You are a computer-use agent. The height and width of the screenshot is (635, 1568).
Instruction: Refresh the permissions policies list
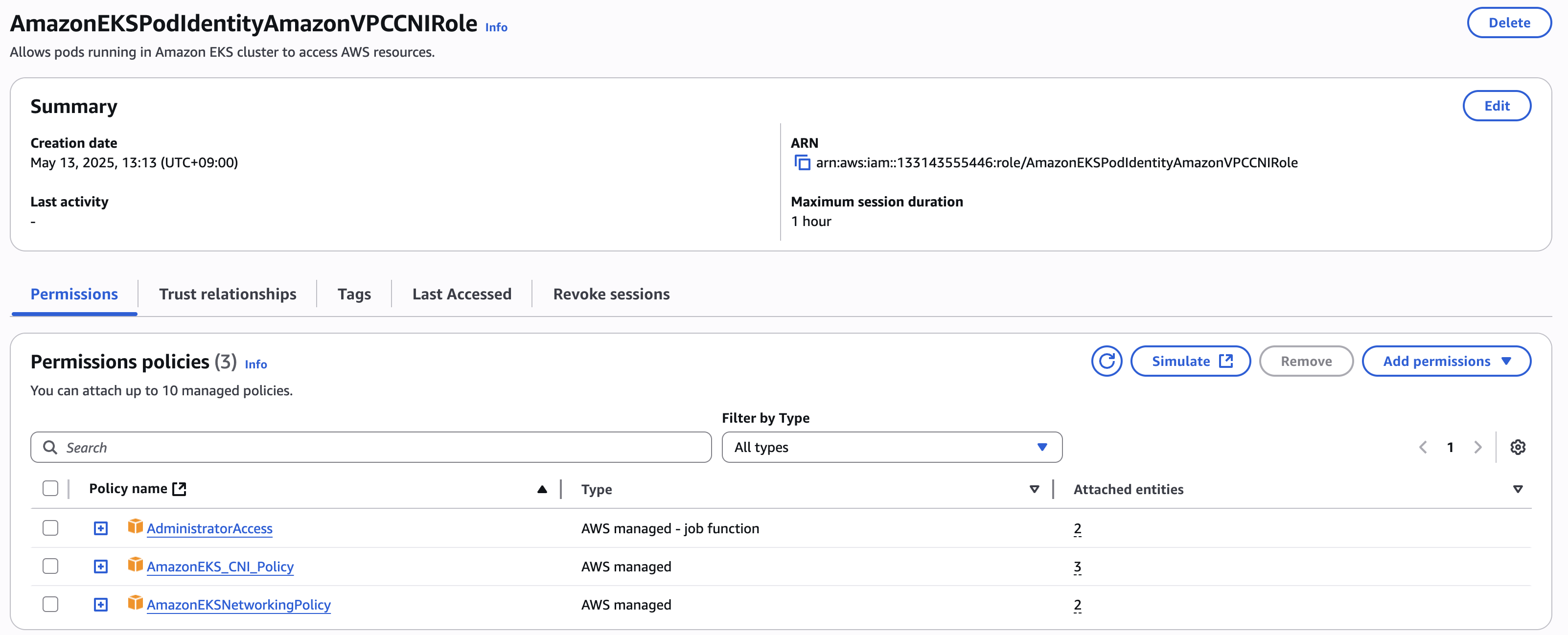tap(1106, 362)
